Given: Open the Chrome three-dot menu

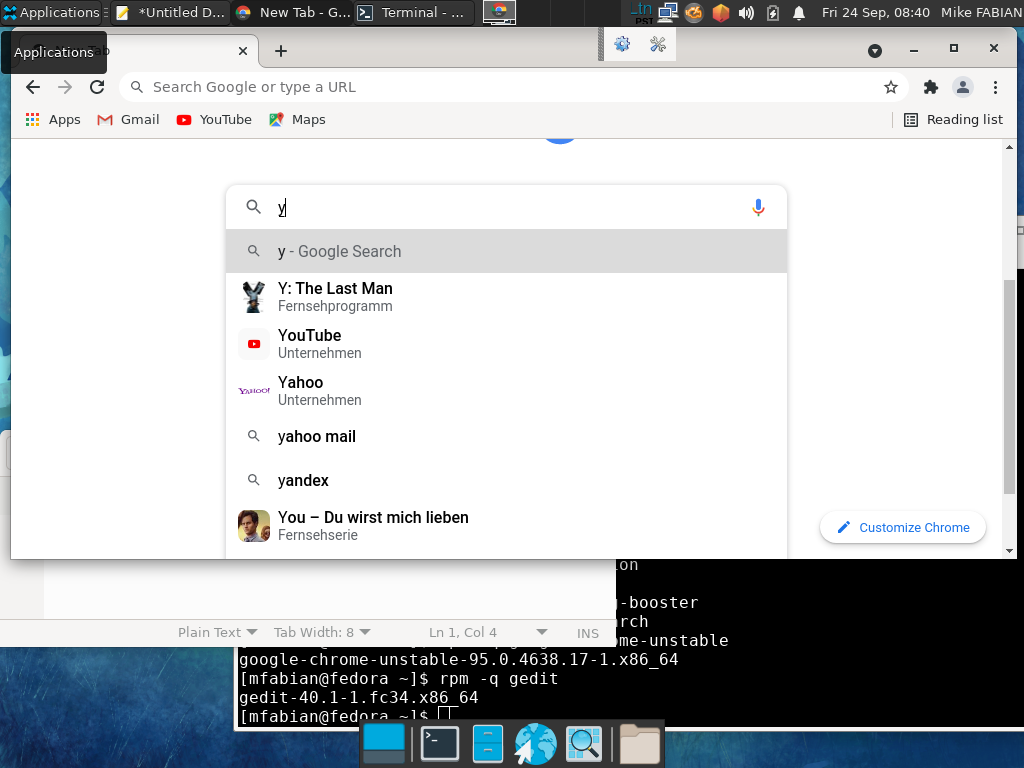Looking at the screenshot, I should (997, 87).
